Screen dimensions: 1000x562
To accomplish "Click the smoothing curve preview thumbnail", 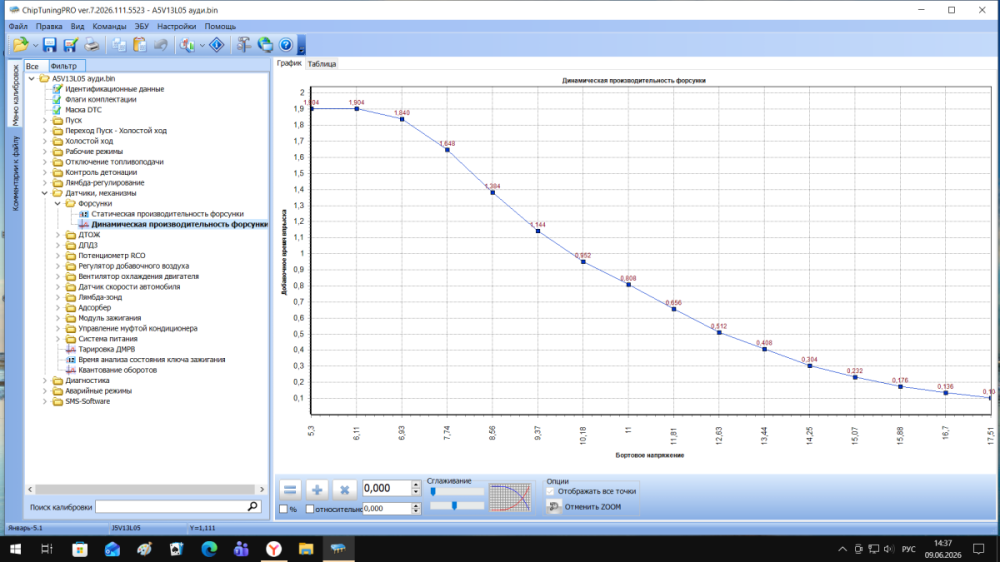I will point(510,498).
